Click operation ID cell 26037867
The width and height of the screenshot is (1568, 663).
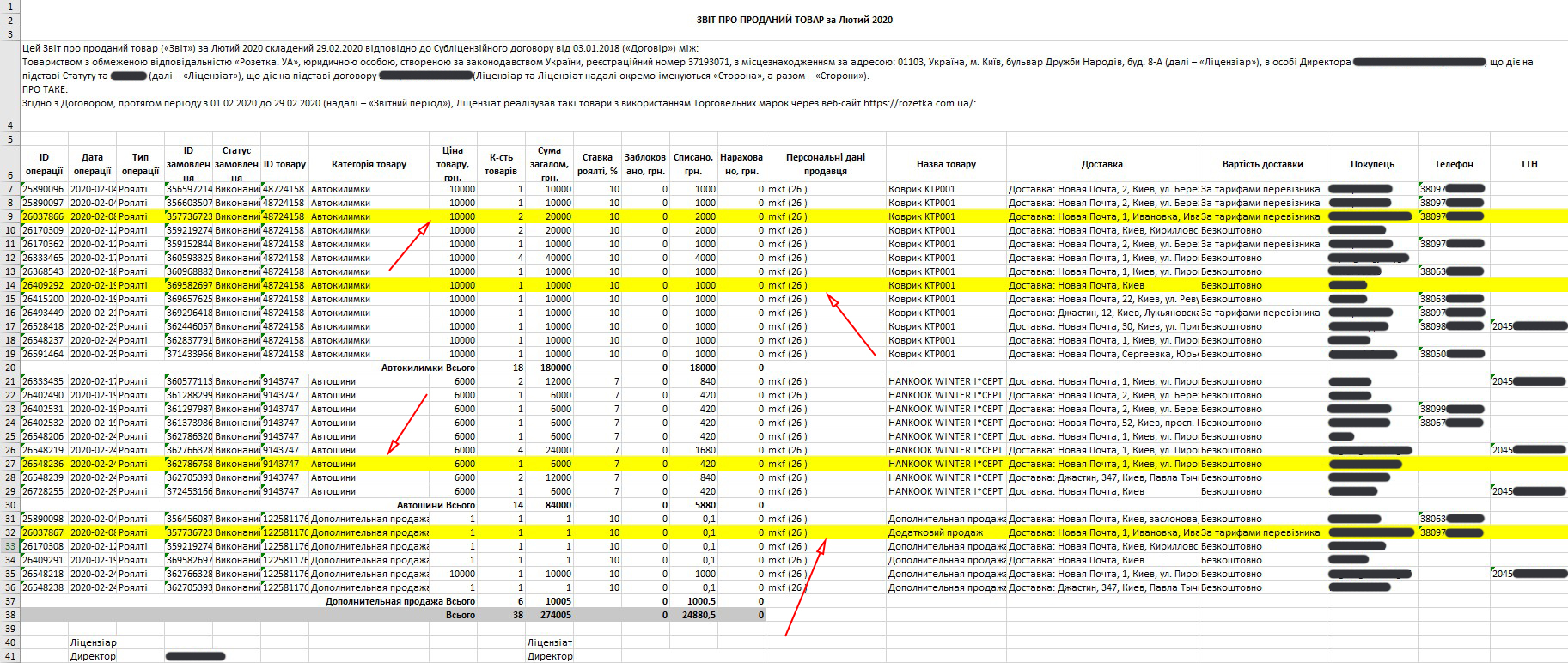tap(44, 532)
